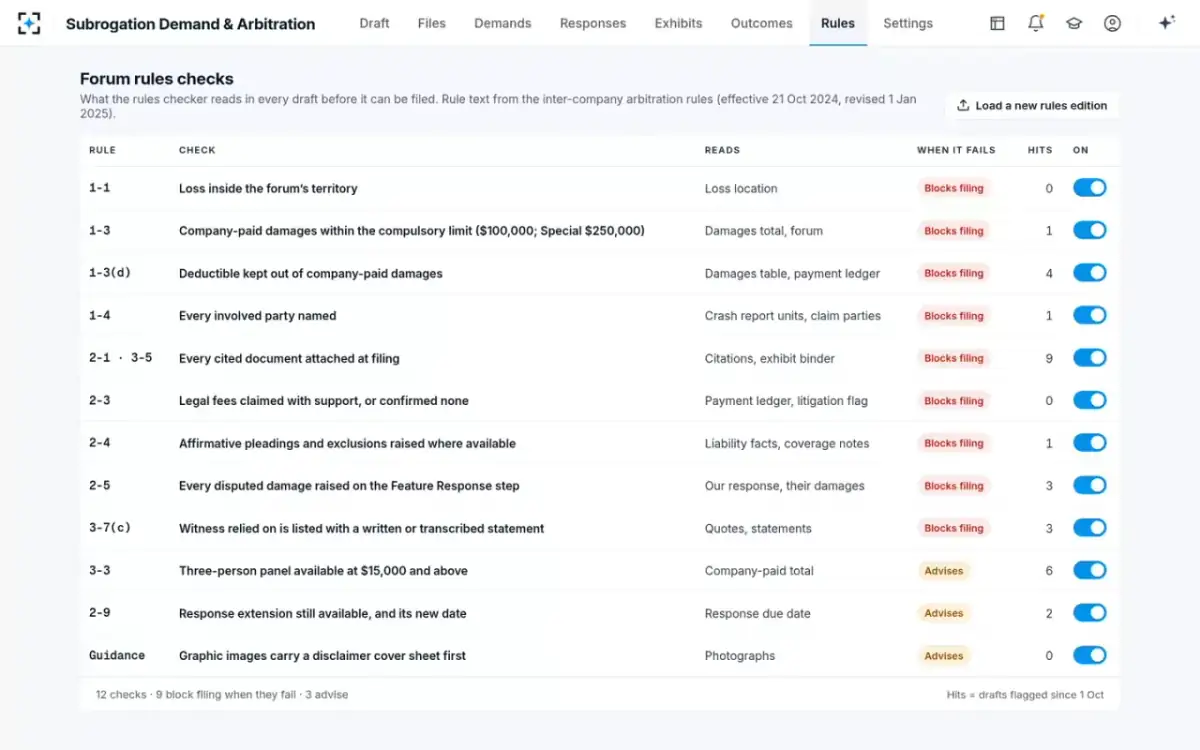Viewport: 1200px width, 750px height.
Task: Open the notifications bell
Action: pyautogui.click(x=1036, y=23)
